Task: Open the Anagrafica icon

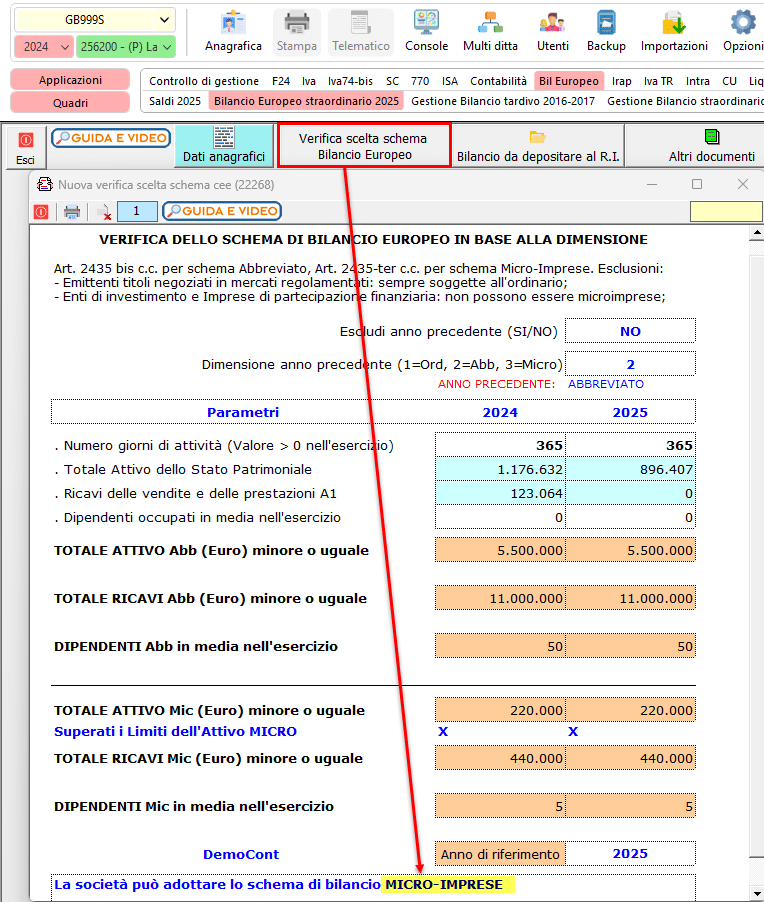Action: (x=233, y=32)
